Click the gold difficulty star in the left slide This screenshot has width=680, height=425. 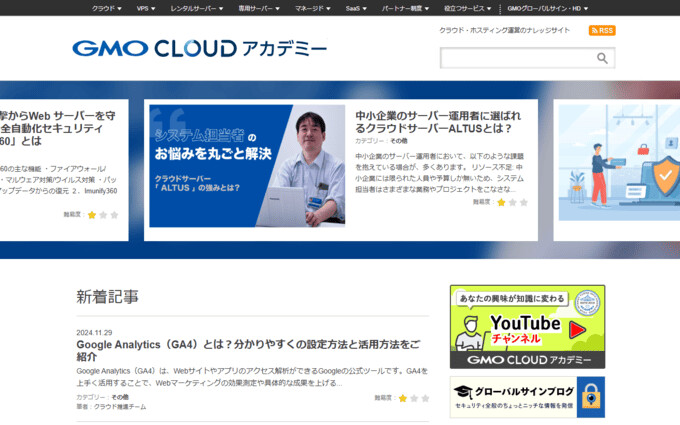[92, 215]
